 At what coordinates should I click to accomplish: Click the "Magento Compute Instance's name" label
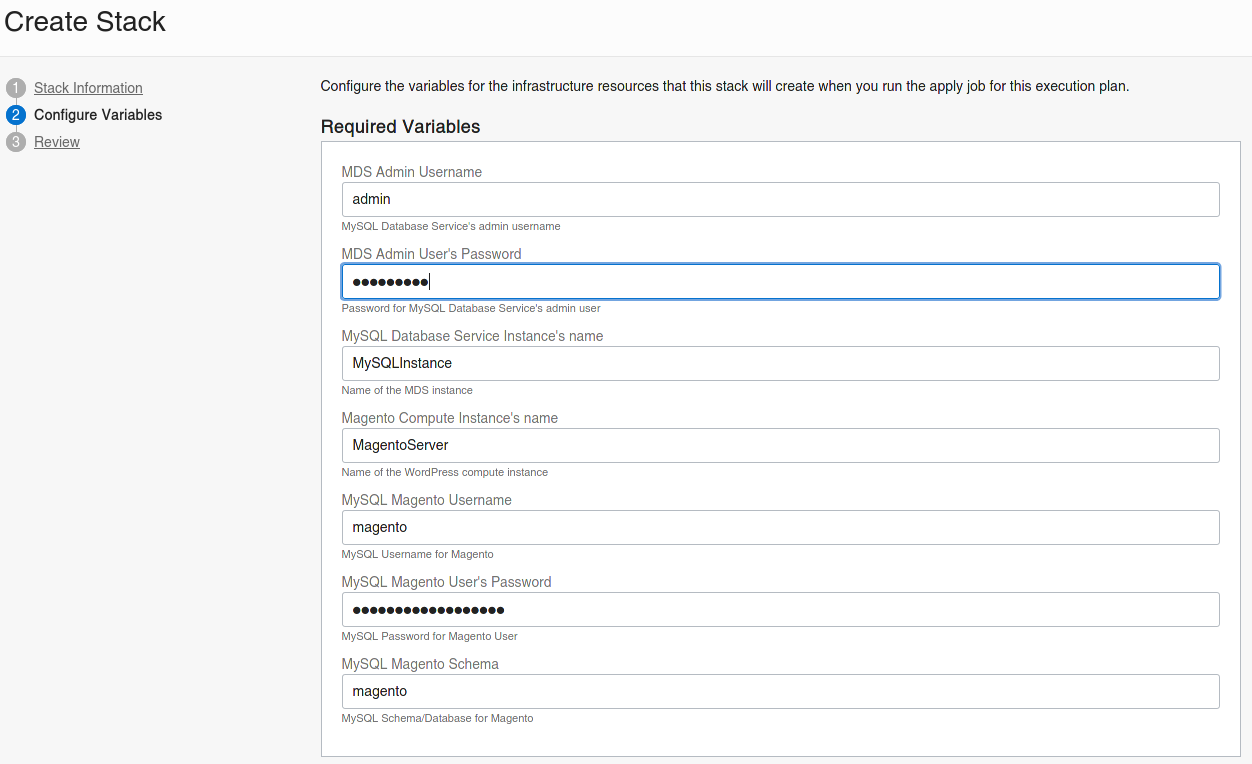pyautogui.click(x=449, y=418)
